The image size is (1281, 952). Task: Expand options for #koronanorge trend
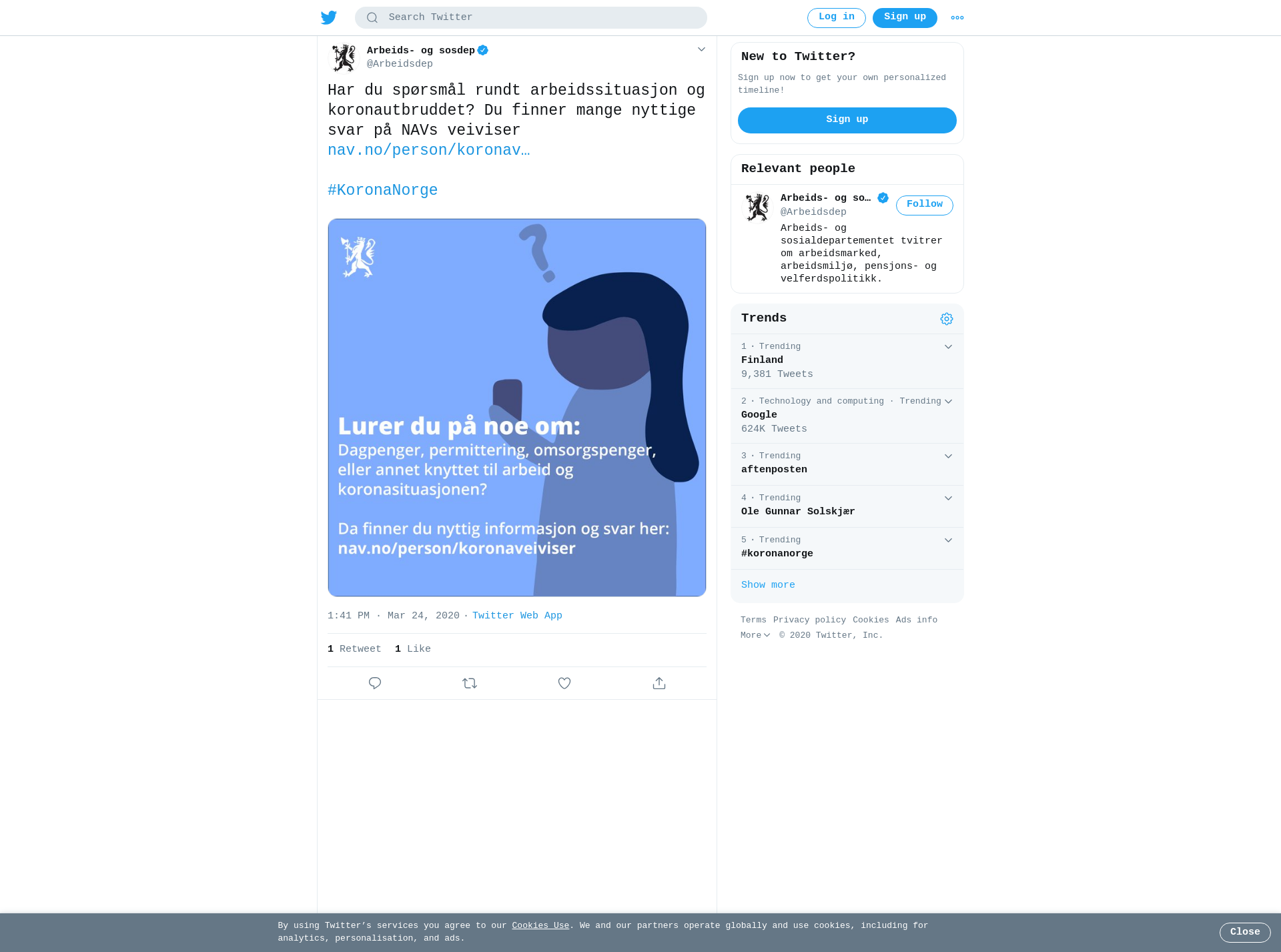pyautogui.click(x=948, y=540)
